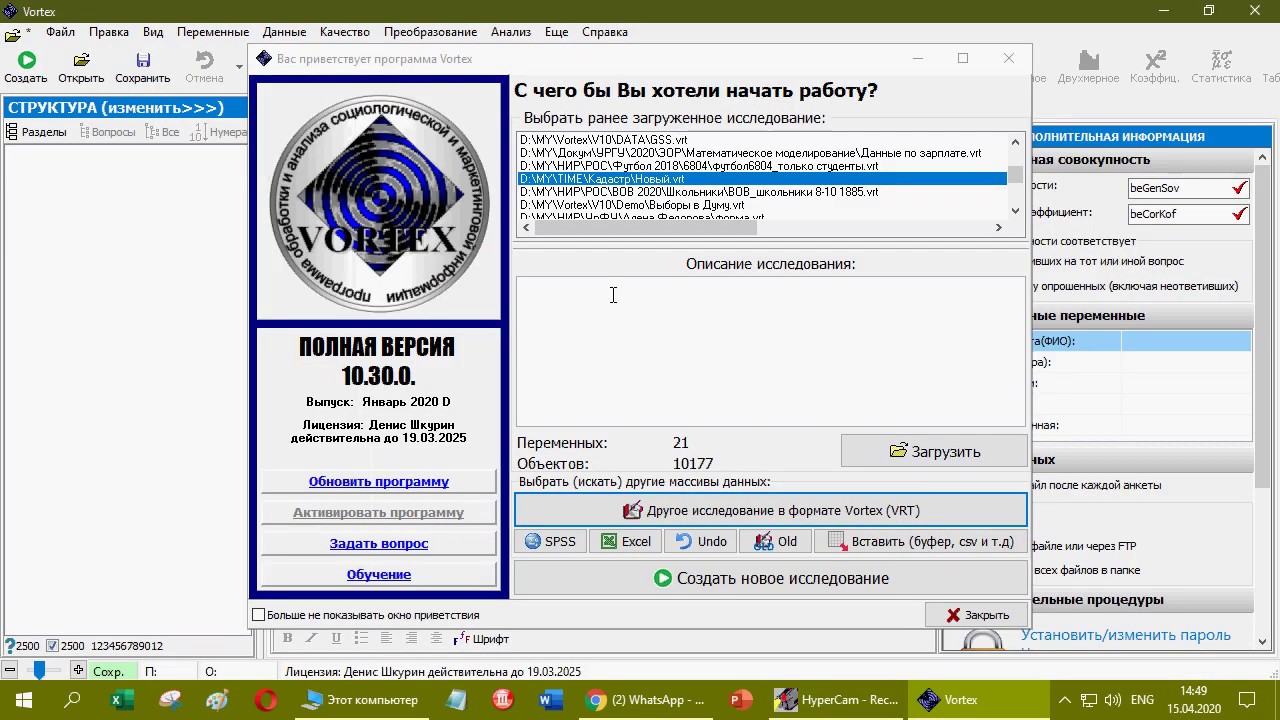Show hidden tray icons chevron

coord(1064,700)
